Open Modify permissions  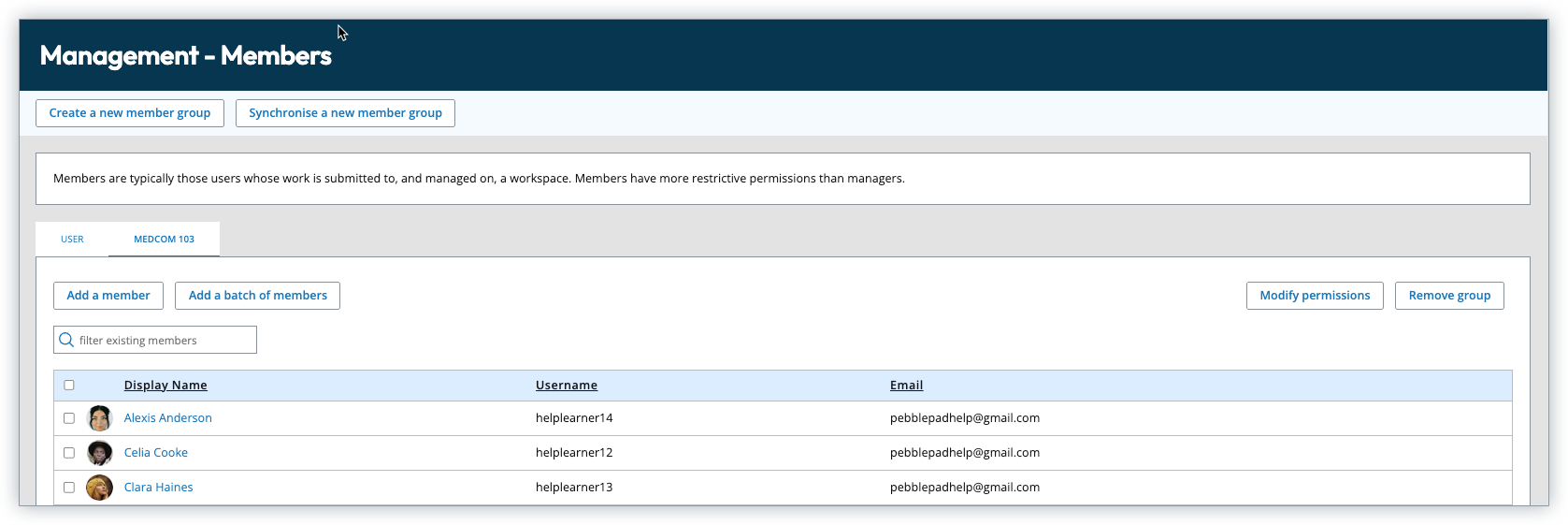pyautogui.click(x=1315, y=296)
